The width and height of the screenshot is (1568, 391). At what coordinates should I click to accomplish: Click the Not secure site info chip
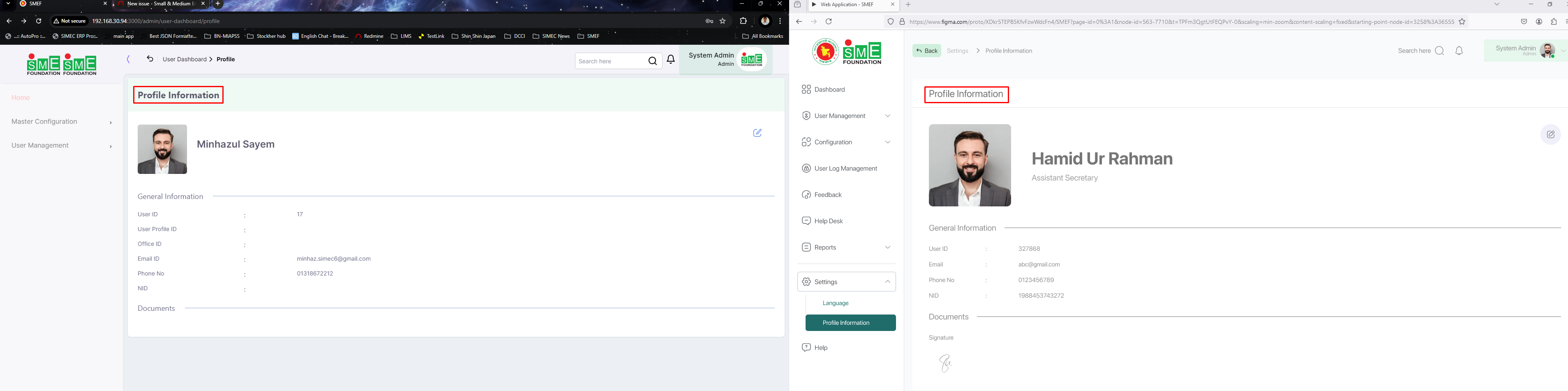[69, 21]
